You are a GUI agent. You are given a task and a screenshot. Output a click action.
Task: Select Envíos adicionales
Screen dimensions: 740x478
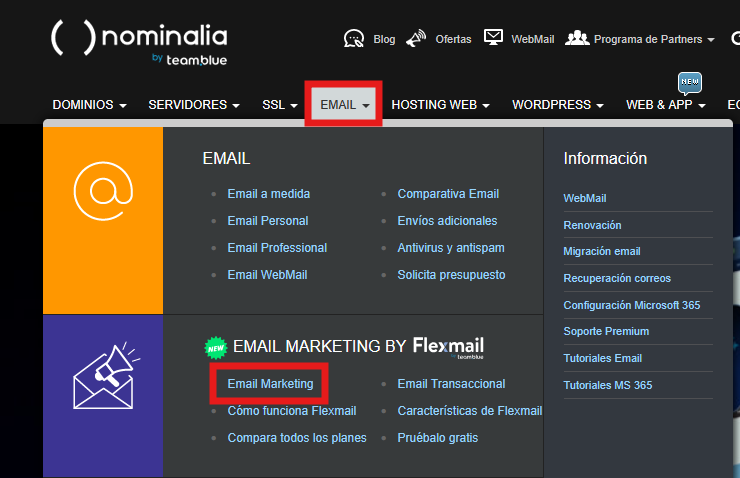coord(447,221)
